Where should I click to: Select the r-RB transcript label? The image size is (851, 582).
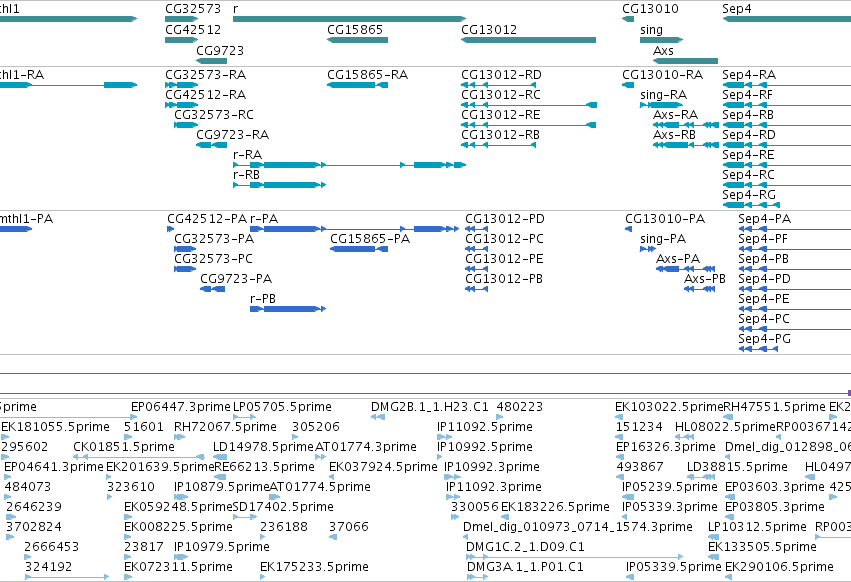click(246, 175)
